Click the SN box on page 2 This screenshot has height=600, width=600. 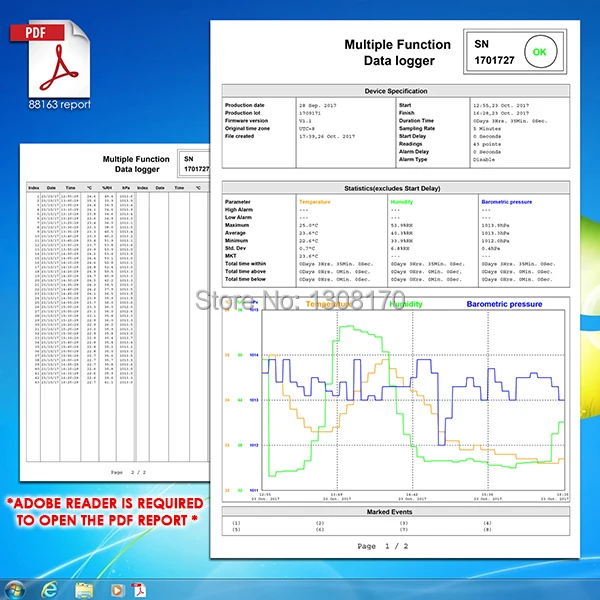pos(194,163)
